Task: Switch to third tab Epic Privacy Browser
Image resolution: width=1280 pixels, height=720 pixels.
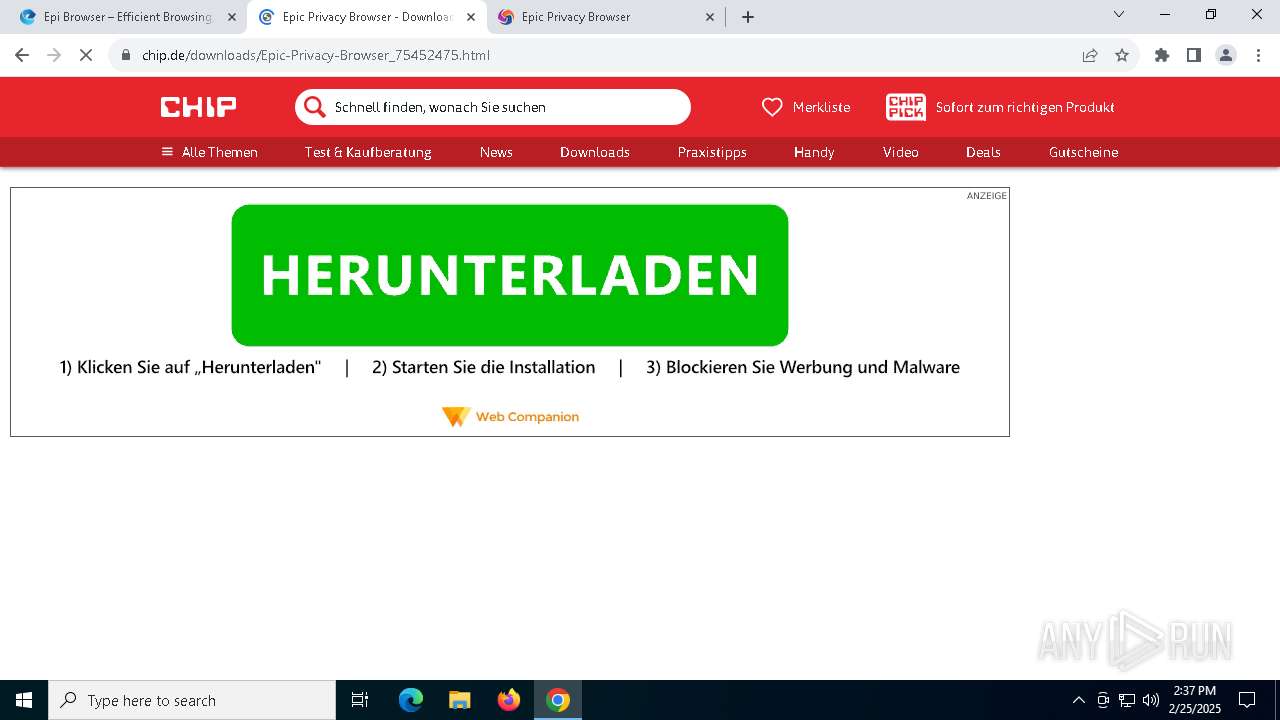Action: coord(606,17)
